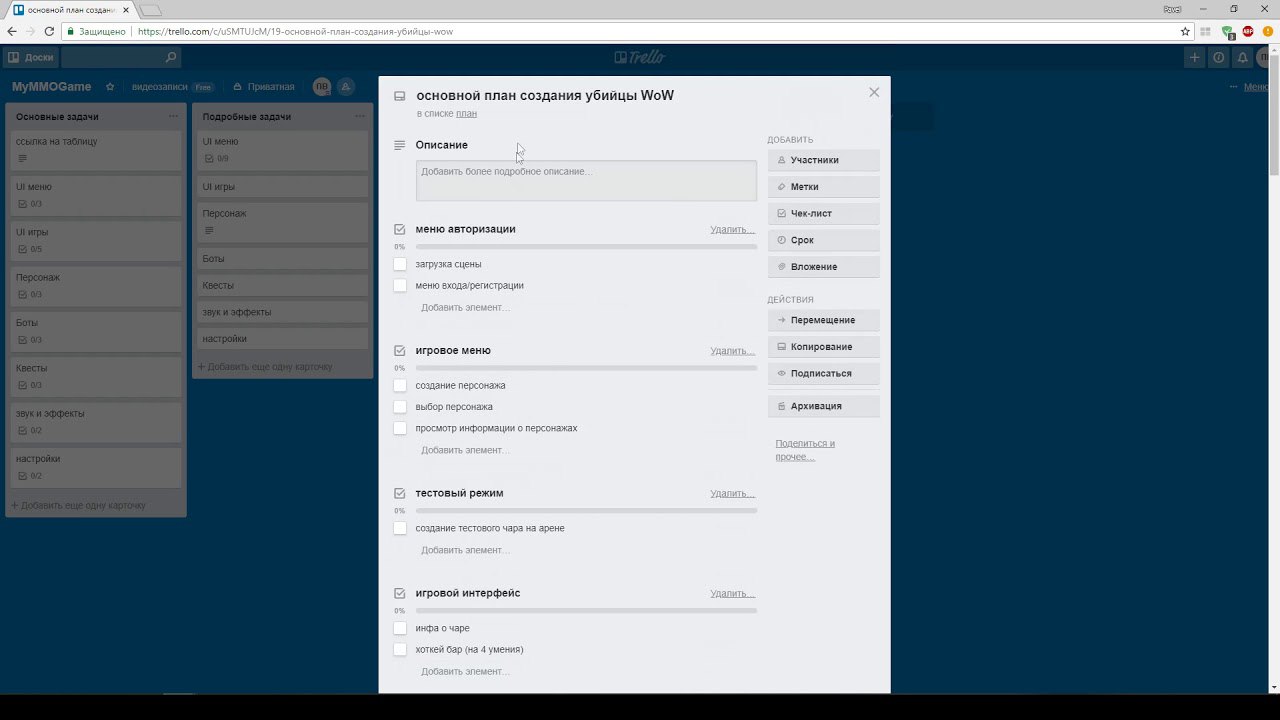Image resolution: width=1280 pixels, height=720 pixels.
Task: Open the Персонаж card in Основные задачи
Action: [x=96, y=285]
